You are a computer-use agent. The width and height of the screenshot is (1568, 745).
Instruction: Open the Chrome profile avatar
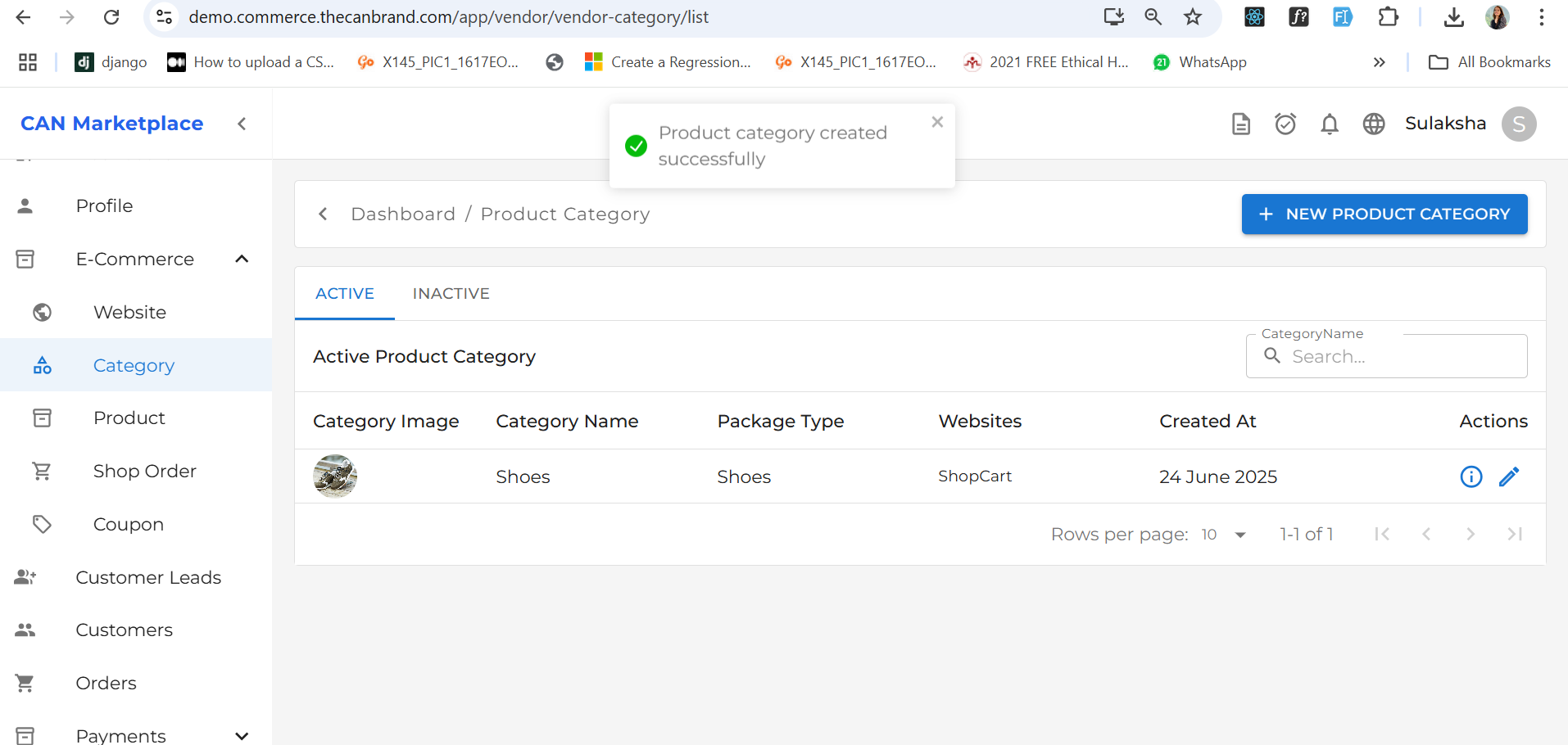tap(1498, 17)
